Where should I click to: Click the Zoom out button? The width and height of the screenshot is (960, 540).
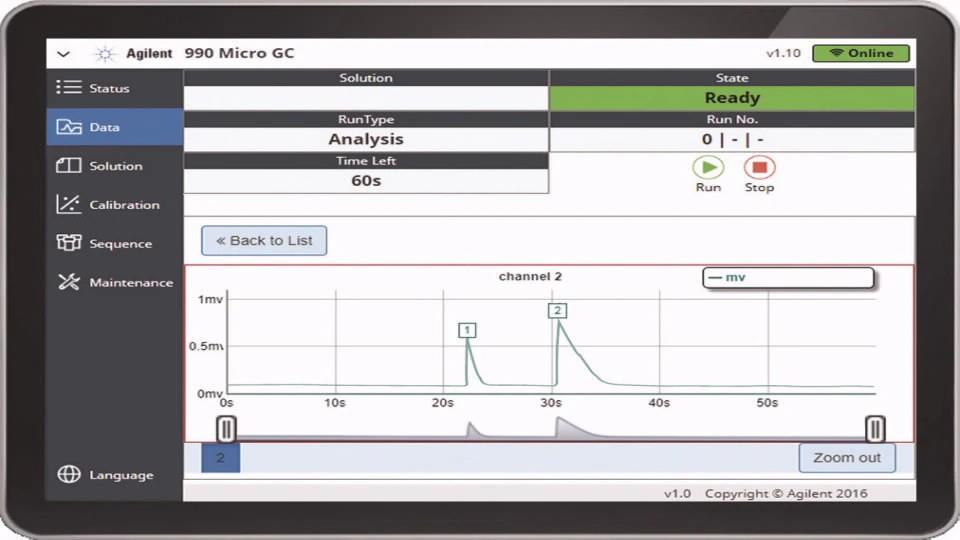(x=846, y=458)
